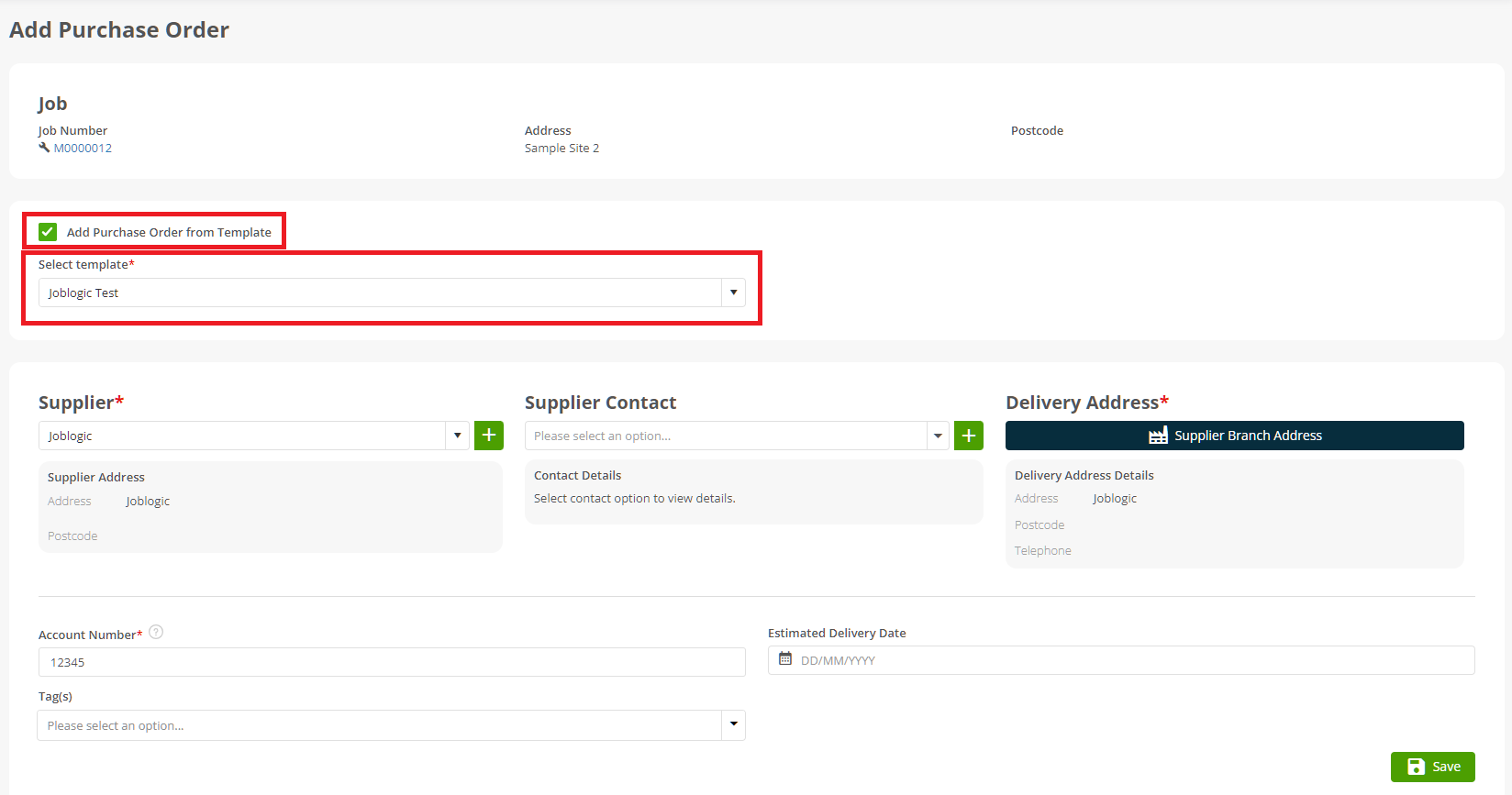Save the purchase order

(1433, 767)
